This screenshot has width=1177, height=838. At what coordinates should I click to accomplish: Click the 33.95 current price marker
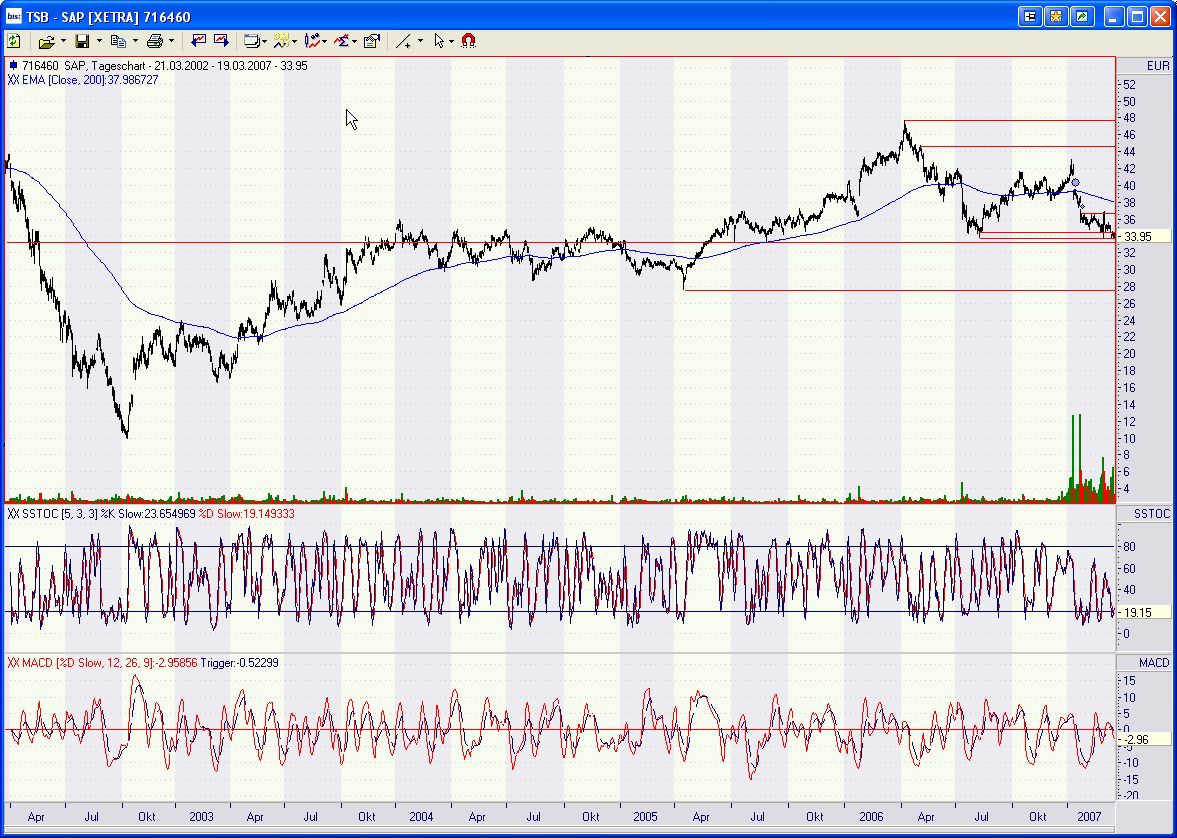coord(1137,237)
